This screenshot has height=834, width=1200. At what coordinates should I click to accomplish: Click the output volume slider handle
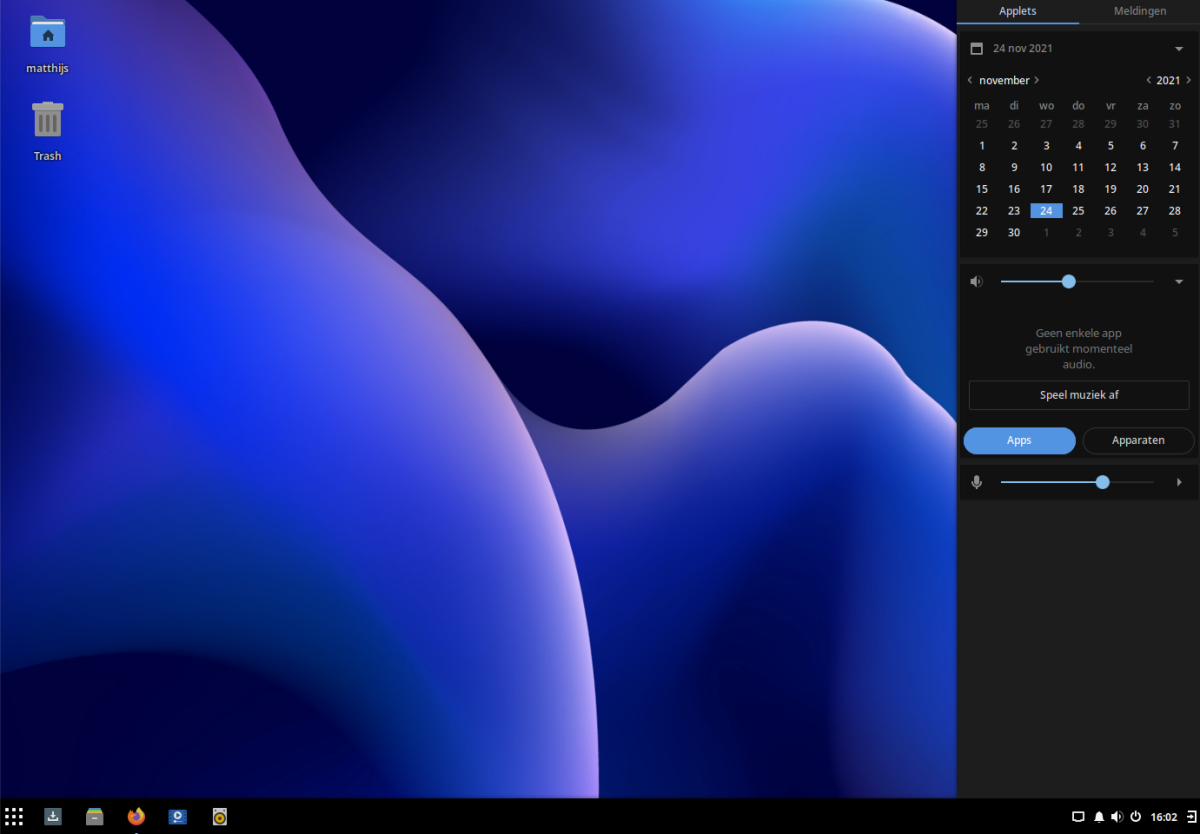[x=1068, y=282]
